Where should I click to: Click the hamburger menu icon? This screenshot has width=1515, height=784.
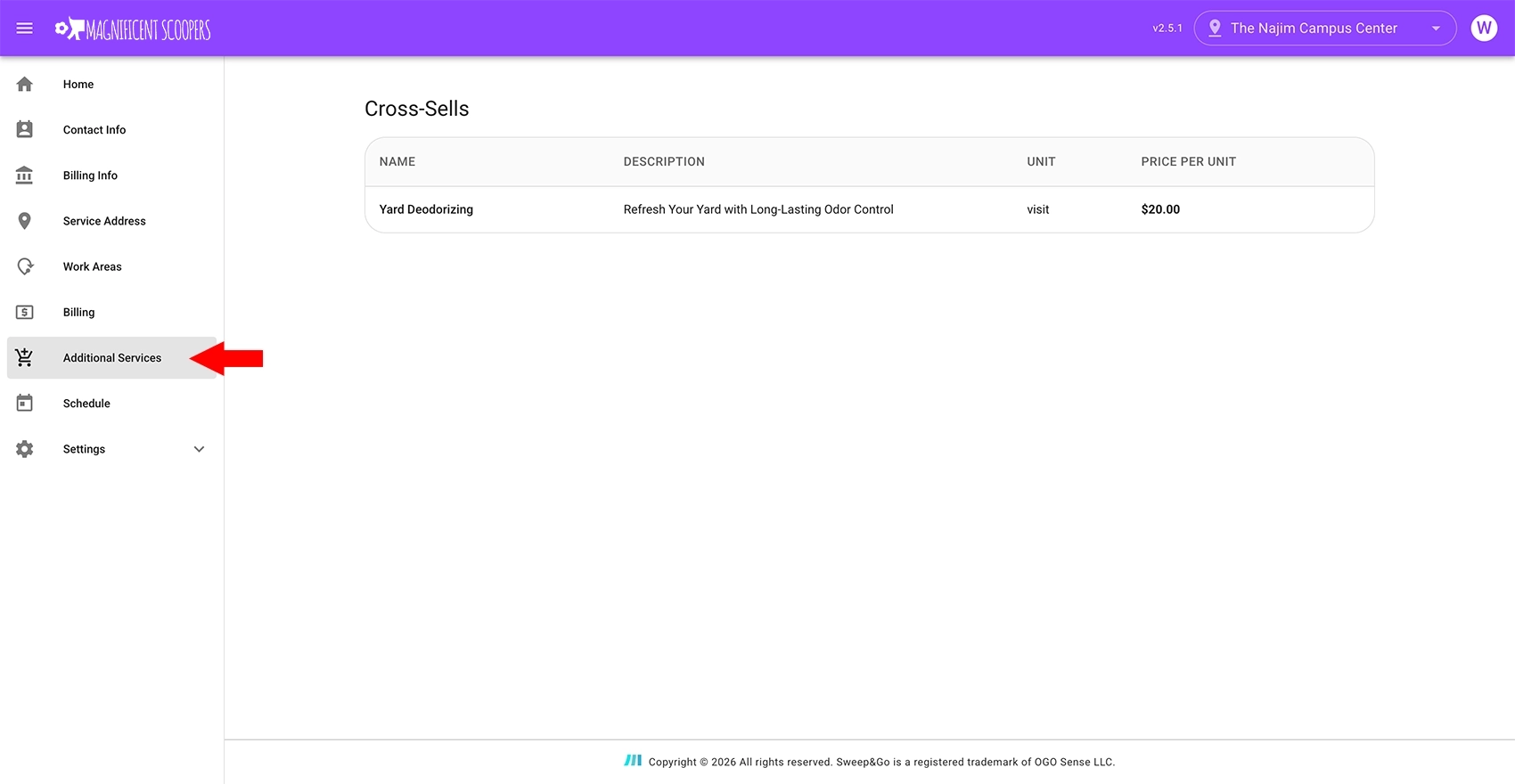[x=25, y=29]
